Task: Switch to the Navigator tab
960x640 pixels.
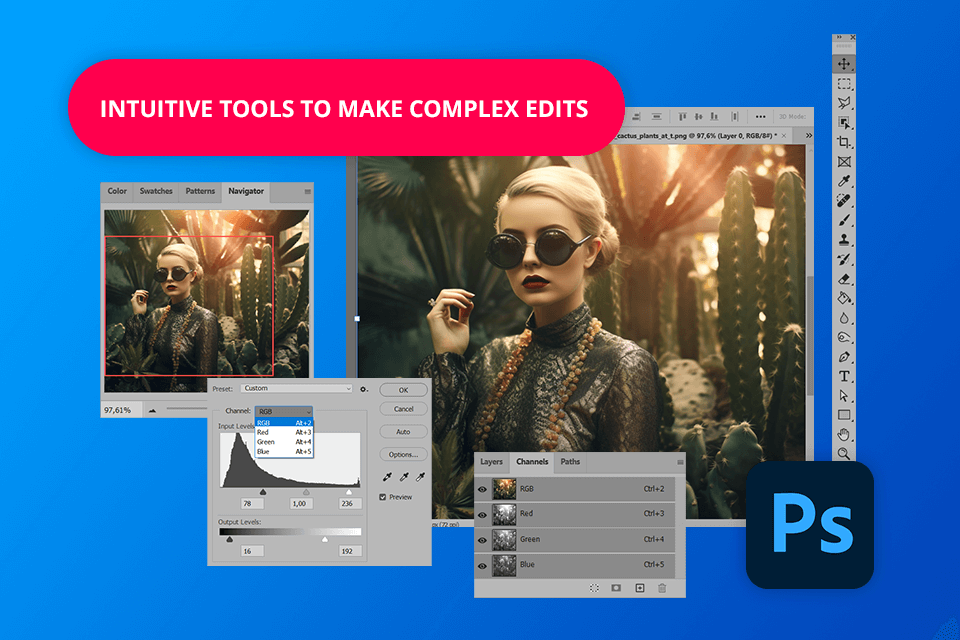Action: point(246,191)
